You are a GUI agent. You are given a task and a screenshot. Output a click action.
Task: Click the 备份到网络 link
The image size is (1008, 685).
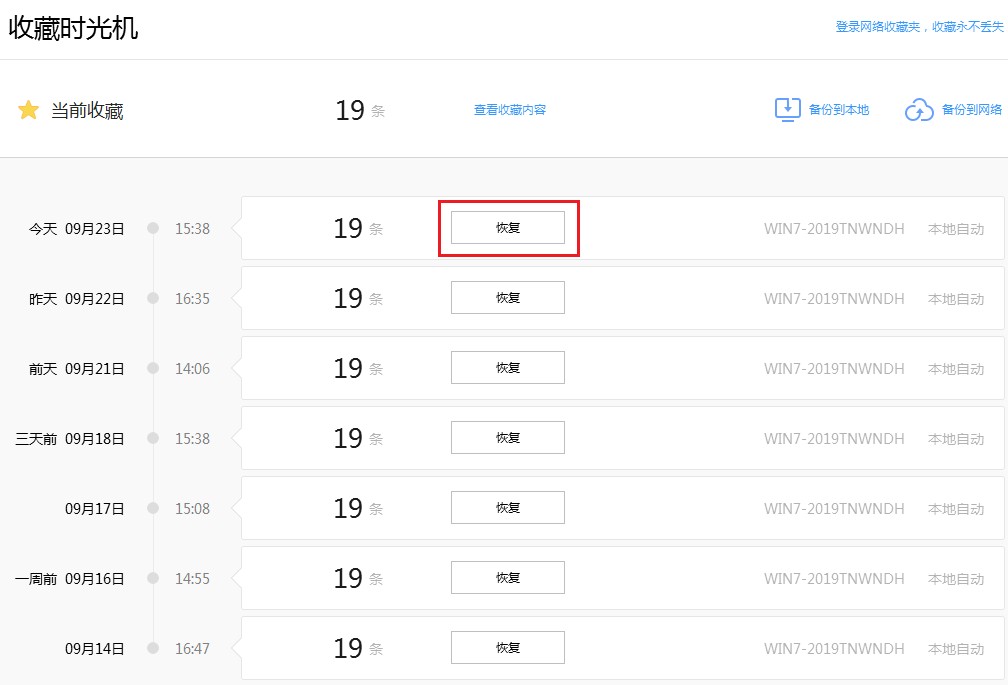[x=971, y=110]
